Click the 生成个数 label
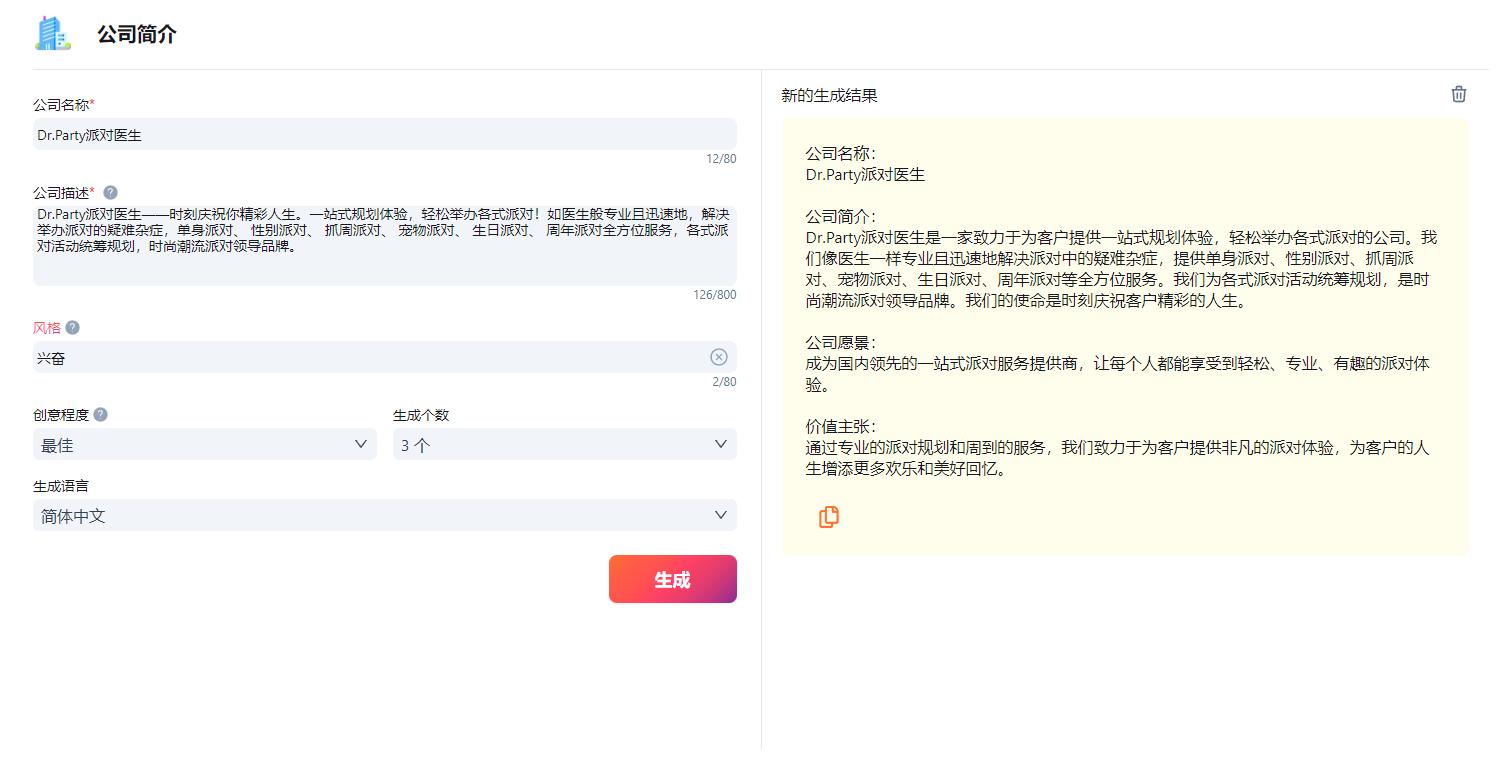 point(421,415)
